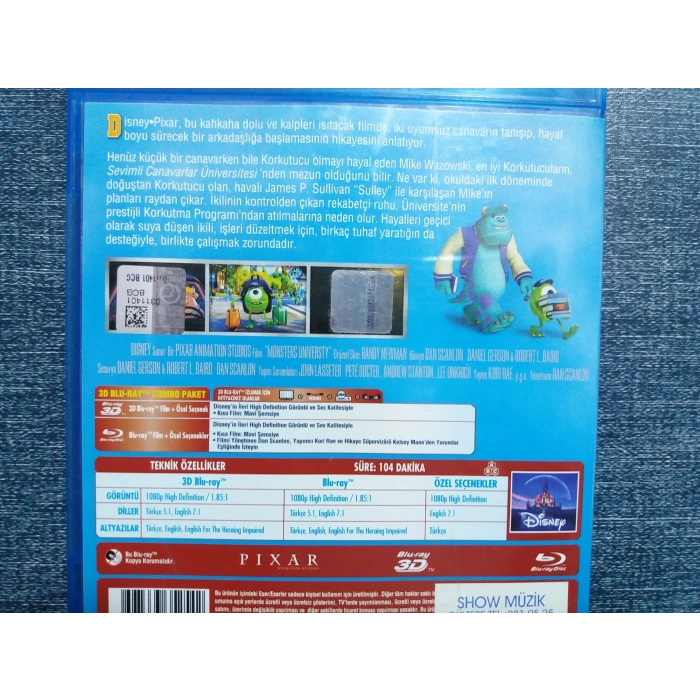Click the copy protection disc icon

click(113, 557)
